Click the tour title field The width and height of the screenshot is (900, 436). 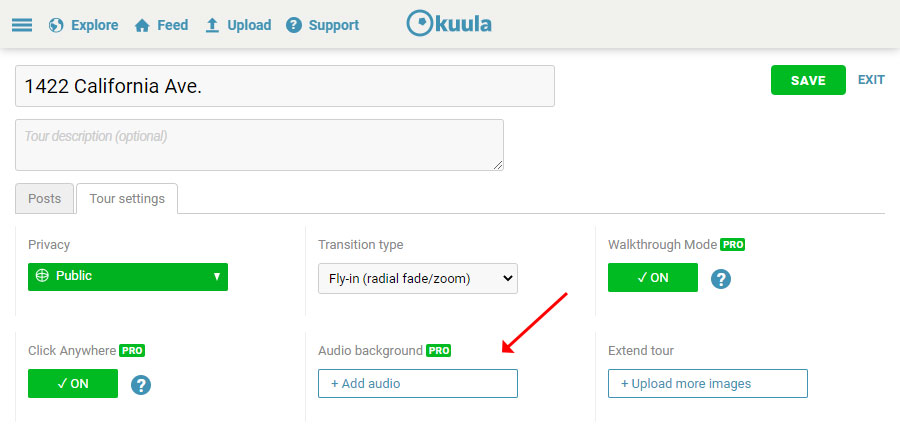click(x=285, y=86)
